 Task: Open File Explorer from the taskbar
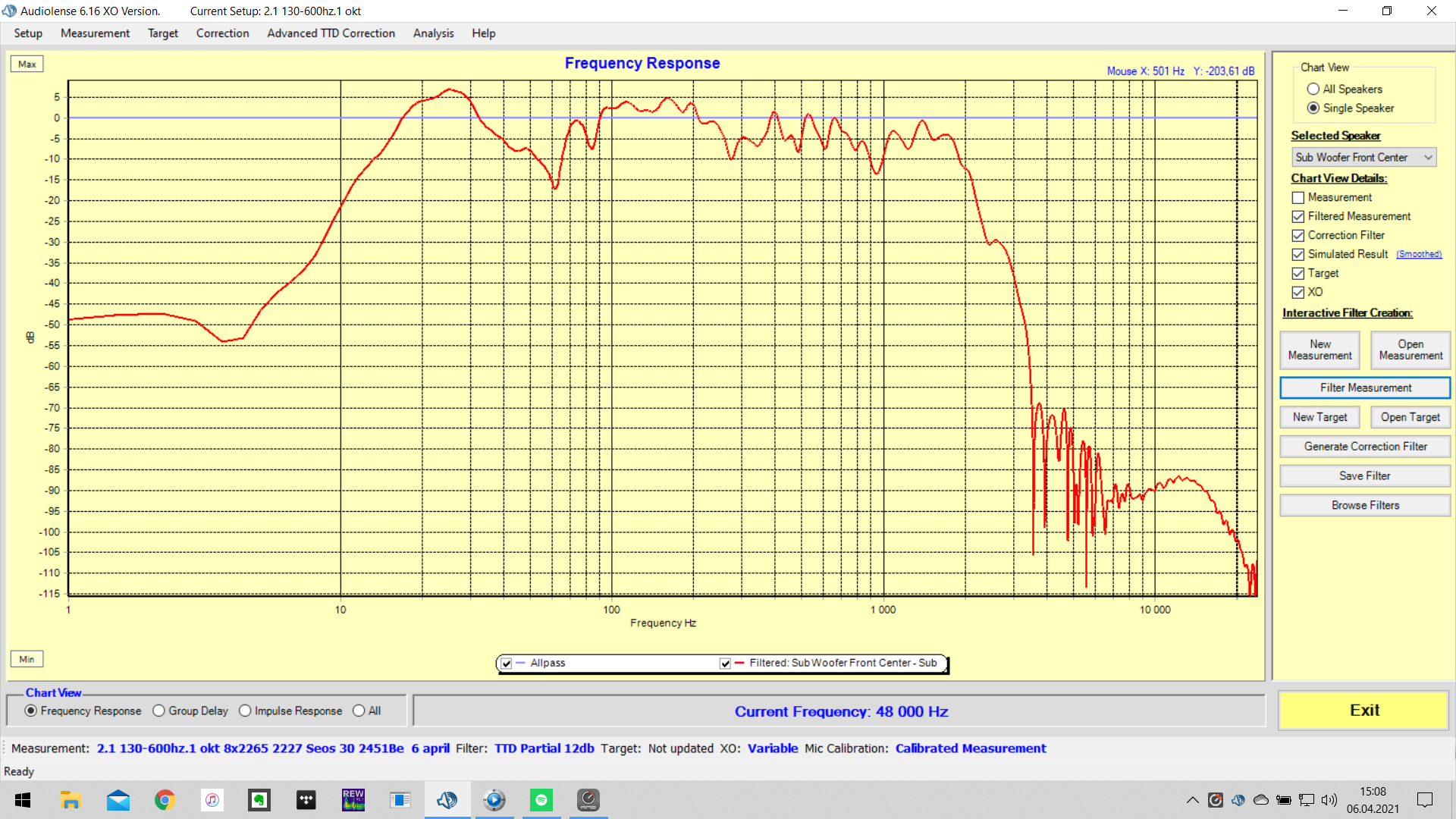coord(71,800)
